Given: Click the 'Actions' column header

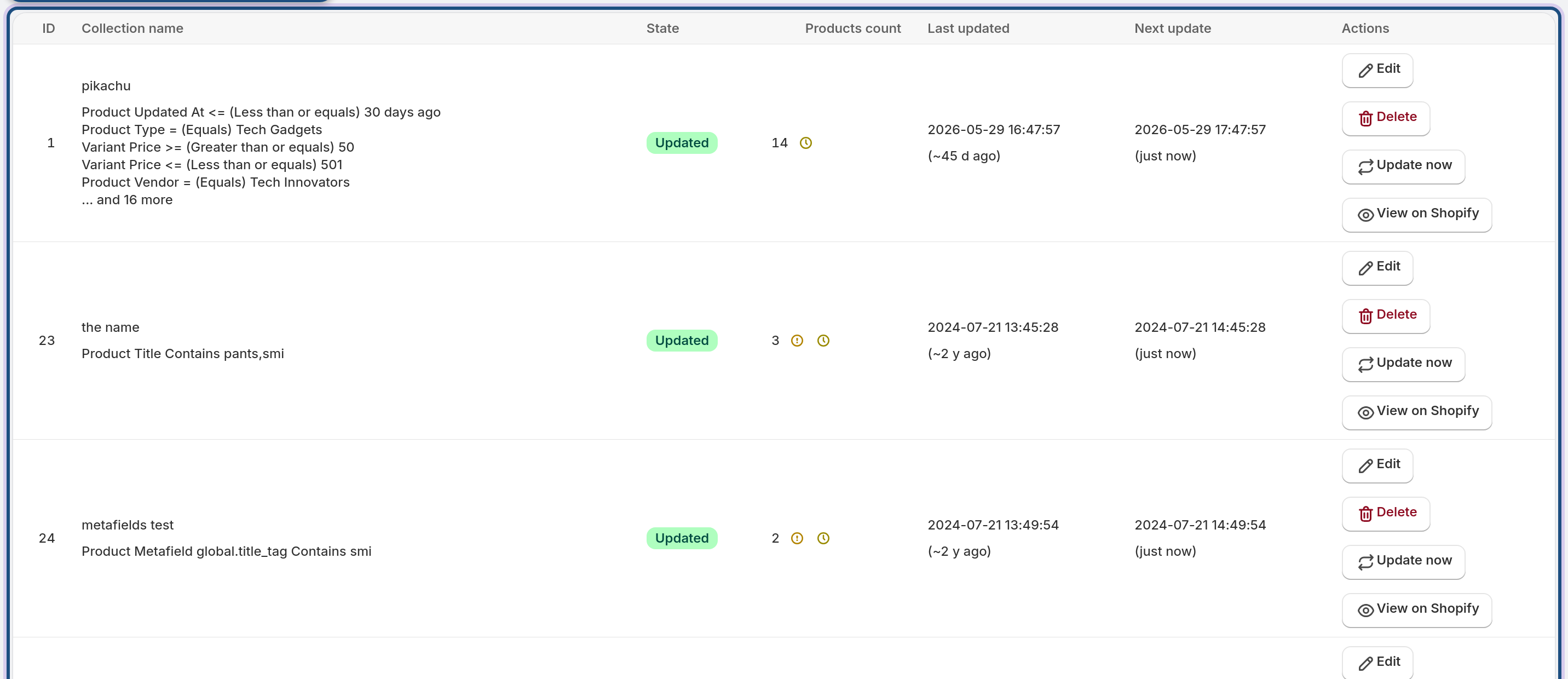Looking at the screenshot, I should click(x=1365, y=28).
